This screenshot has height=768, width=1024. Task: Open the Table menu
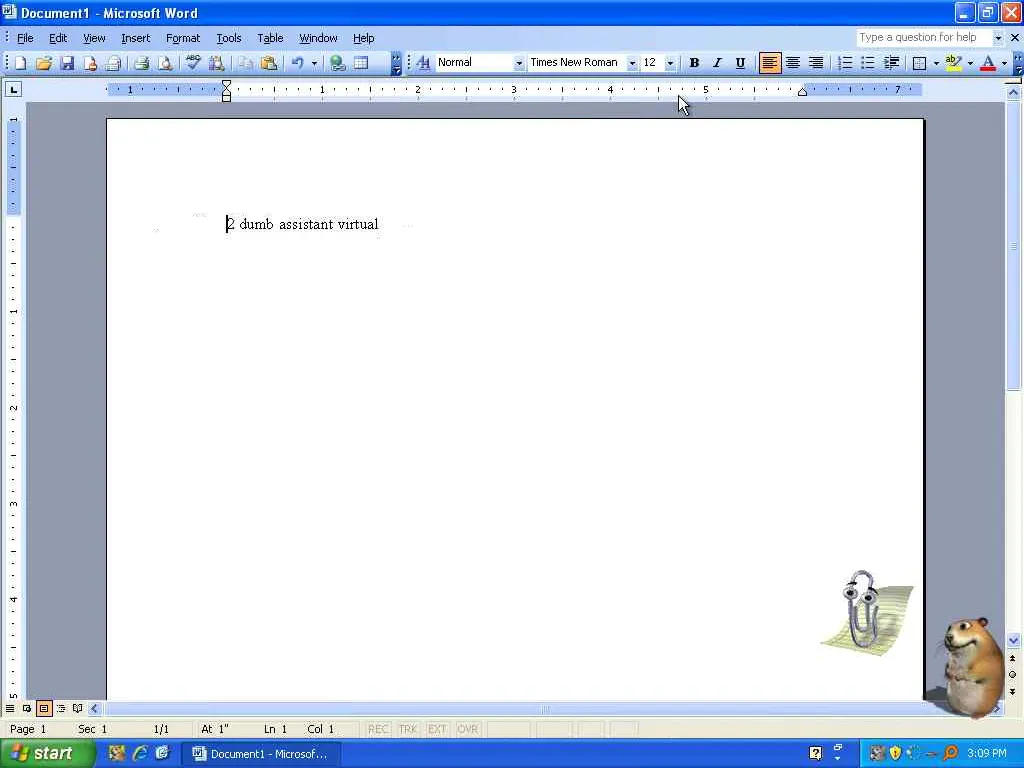click(270, 38)
